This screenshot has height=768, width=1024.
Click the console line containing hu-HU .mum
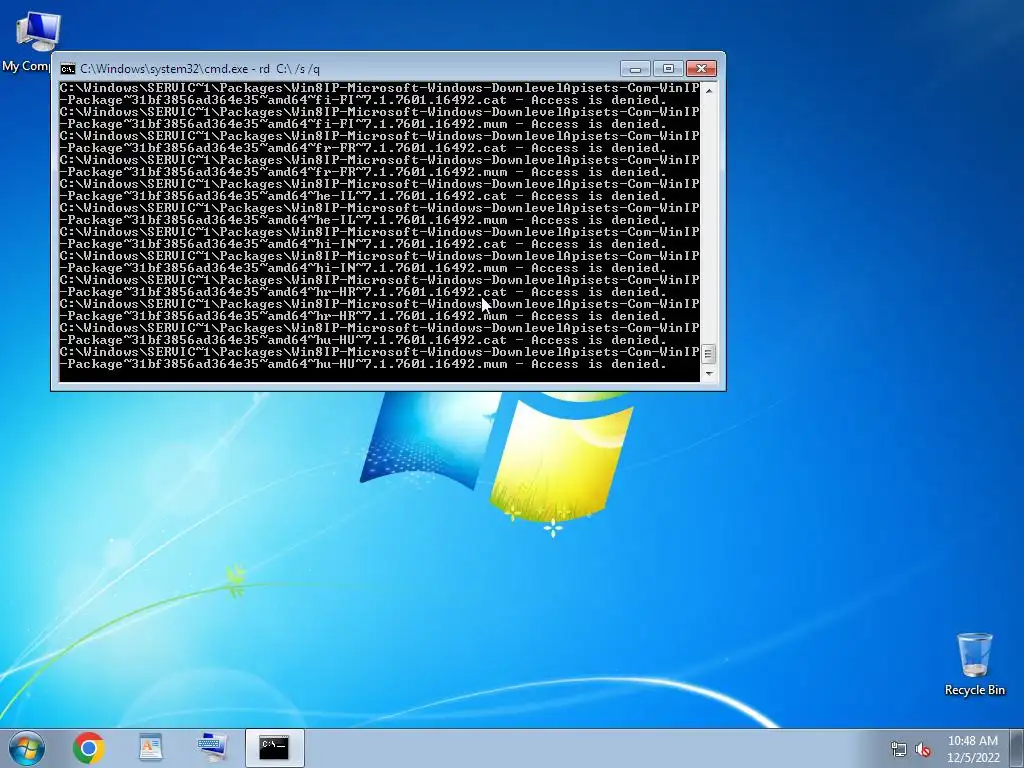coord(363,364)
